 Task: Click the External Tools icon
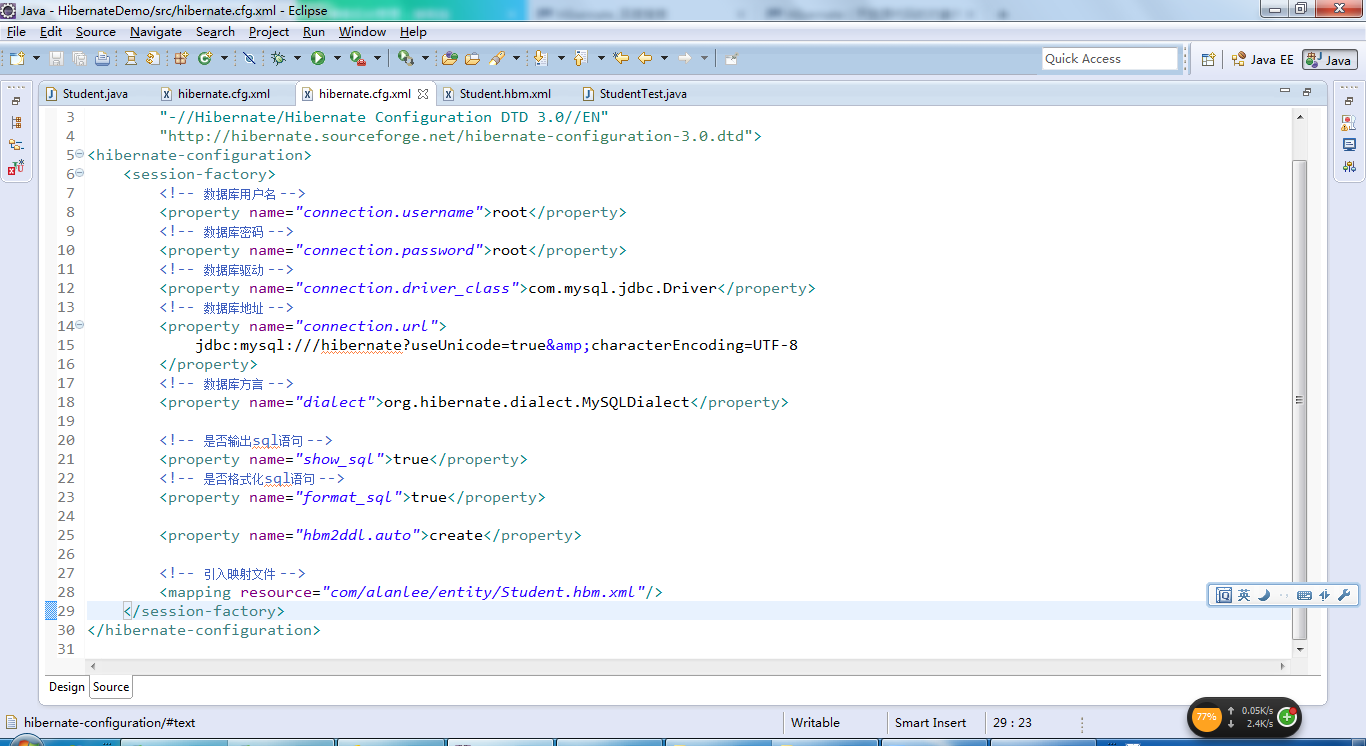click(406, 59)
